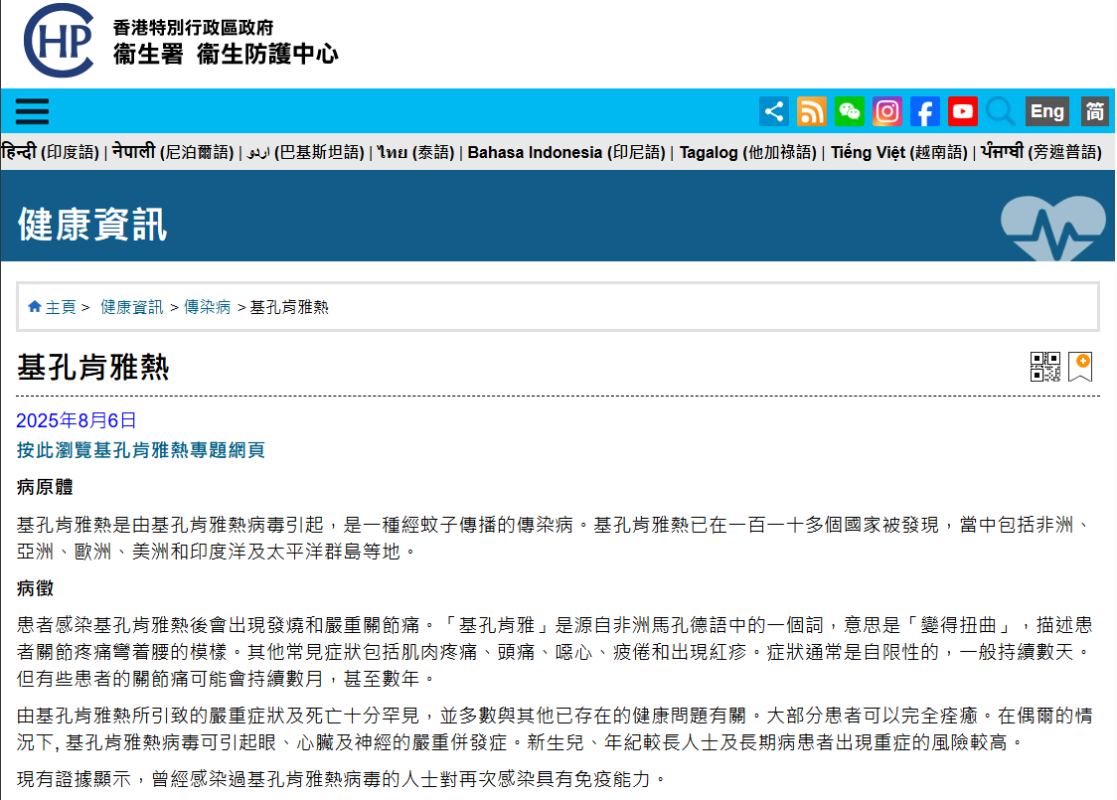Open the Facebook page icon
Screen dimensions: 1117x800
[x=925, y=111]
